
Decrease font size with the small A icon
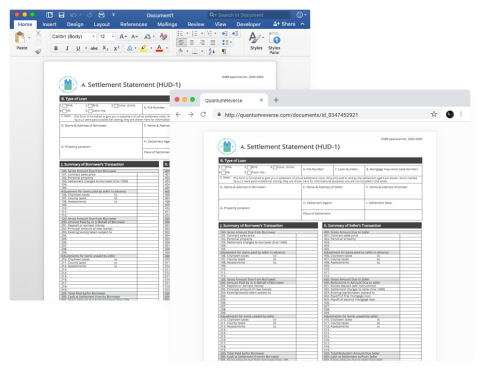point(134,36)
